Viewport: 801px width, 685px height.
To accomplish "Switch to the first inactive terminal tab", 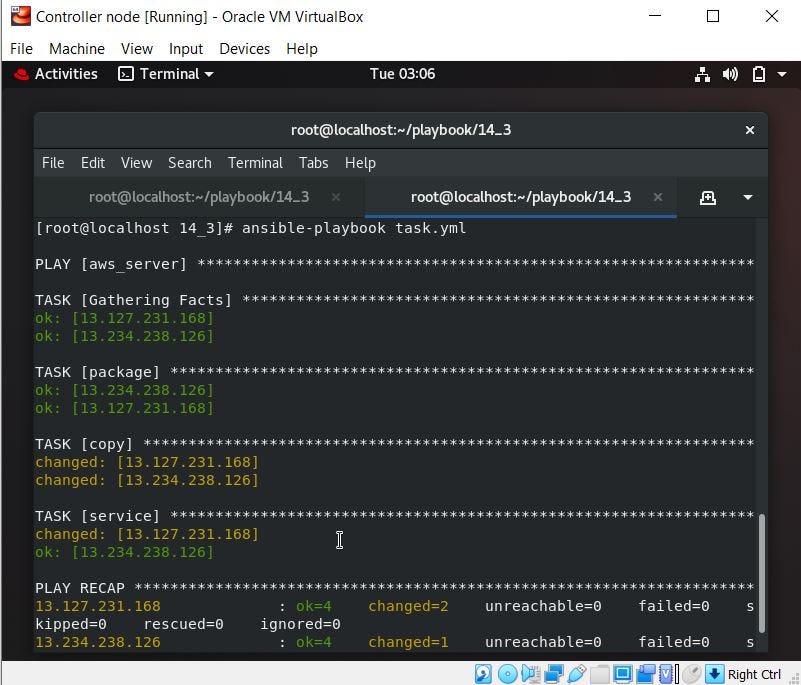I will [199, 197].
